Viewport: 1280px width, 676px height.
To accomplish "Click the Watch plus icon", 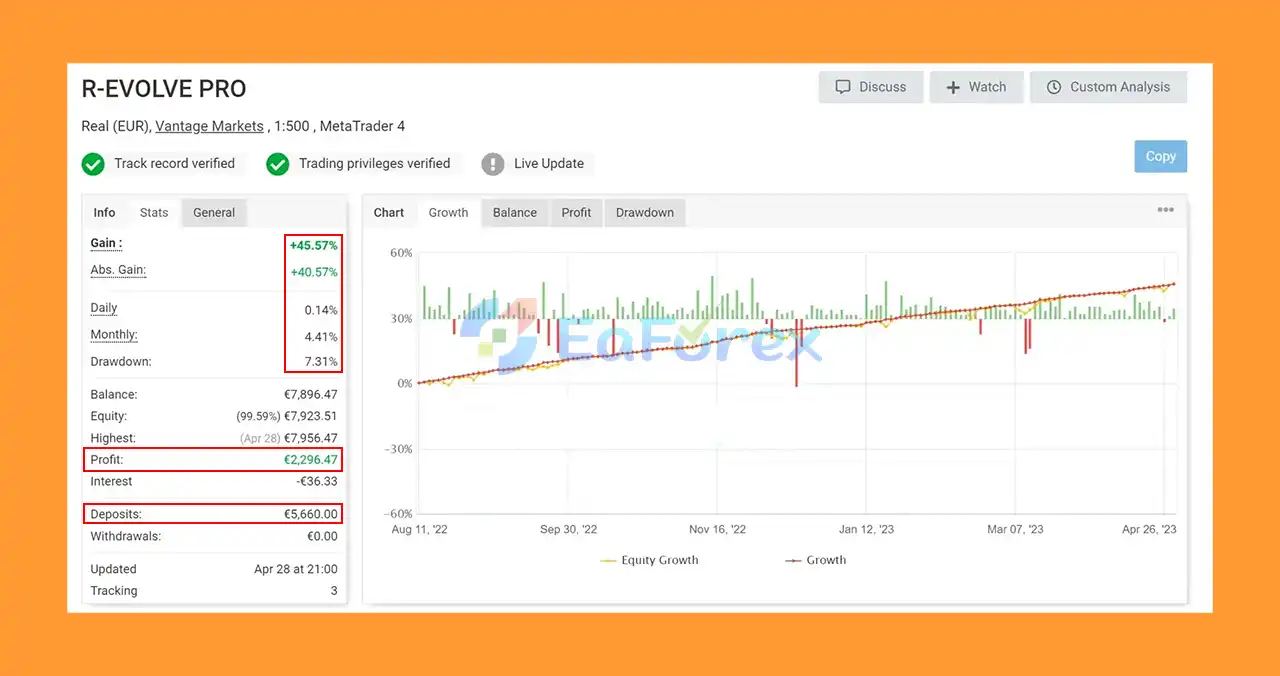I will point(952,87).
